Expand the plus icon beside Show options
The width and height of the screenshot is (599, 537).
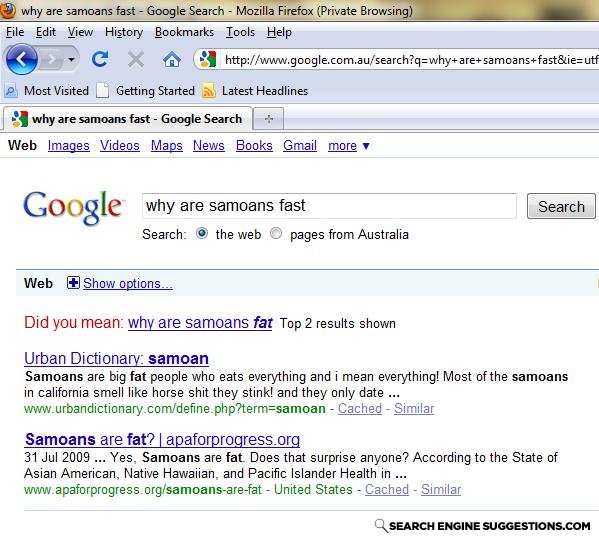click(x=73, y=283)
